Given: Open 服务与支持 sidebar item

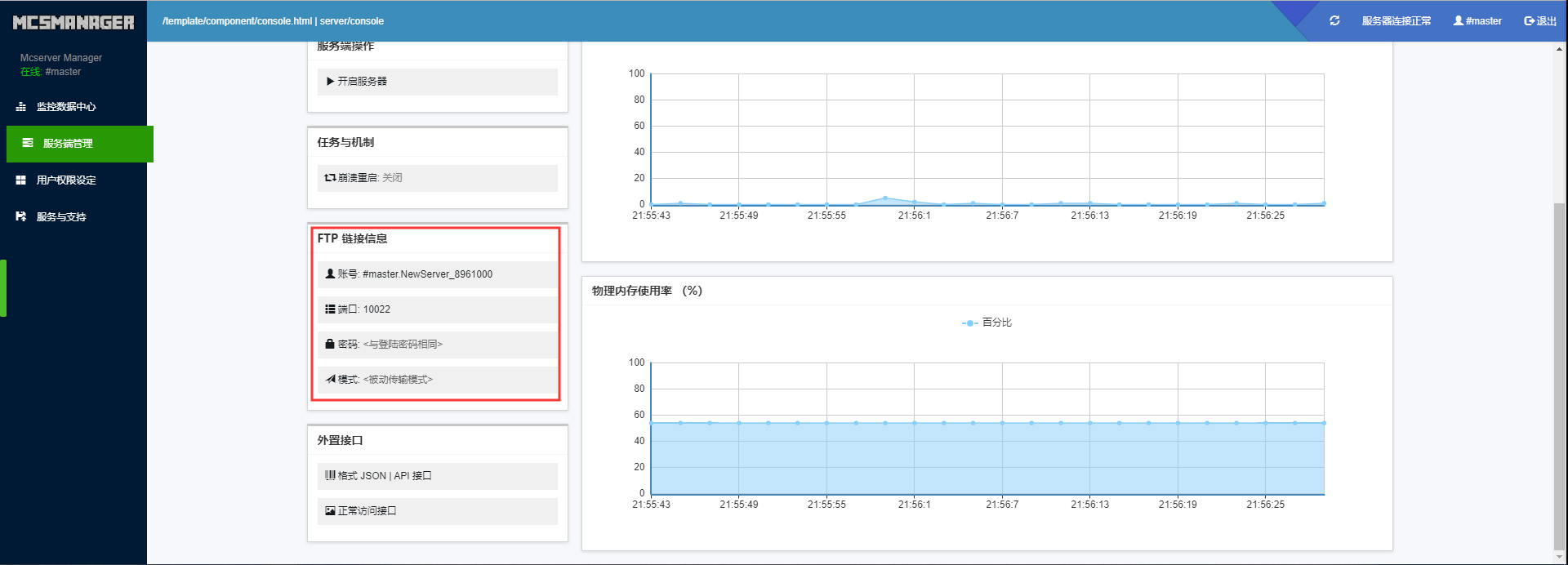Looking at the screenshot, I should point(61,217).
